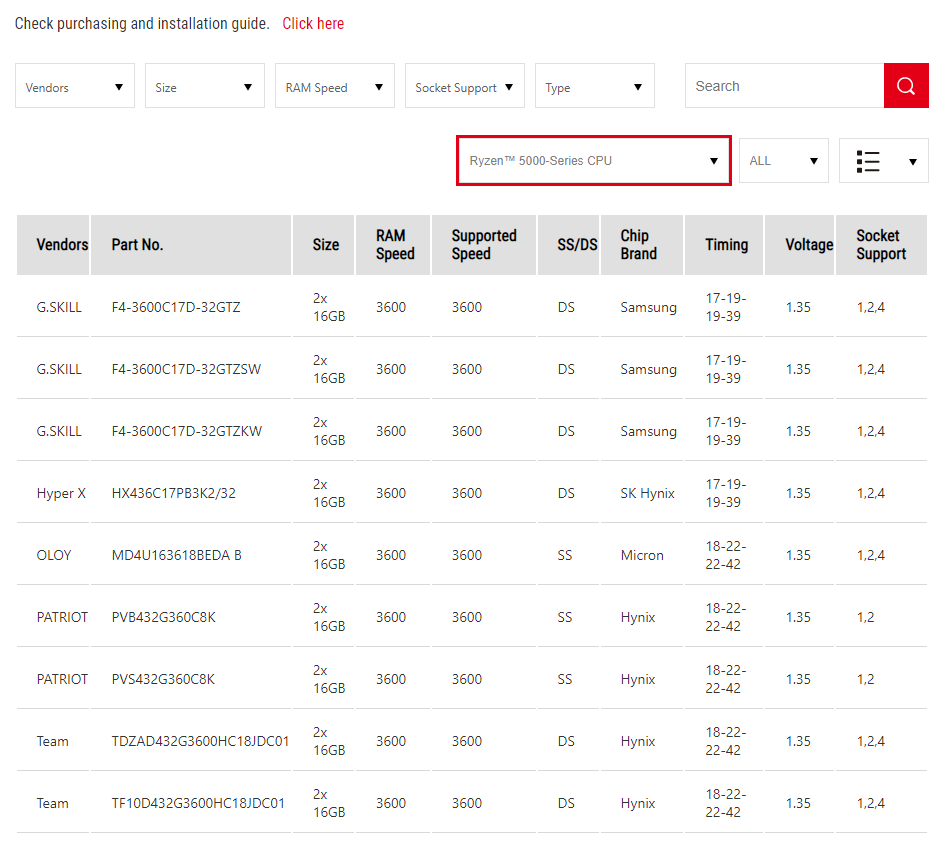Click Team vendor in TDZAD432G3600HC18JDC01 row

pyautogui.click(x=53, y=742)
